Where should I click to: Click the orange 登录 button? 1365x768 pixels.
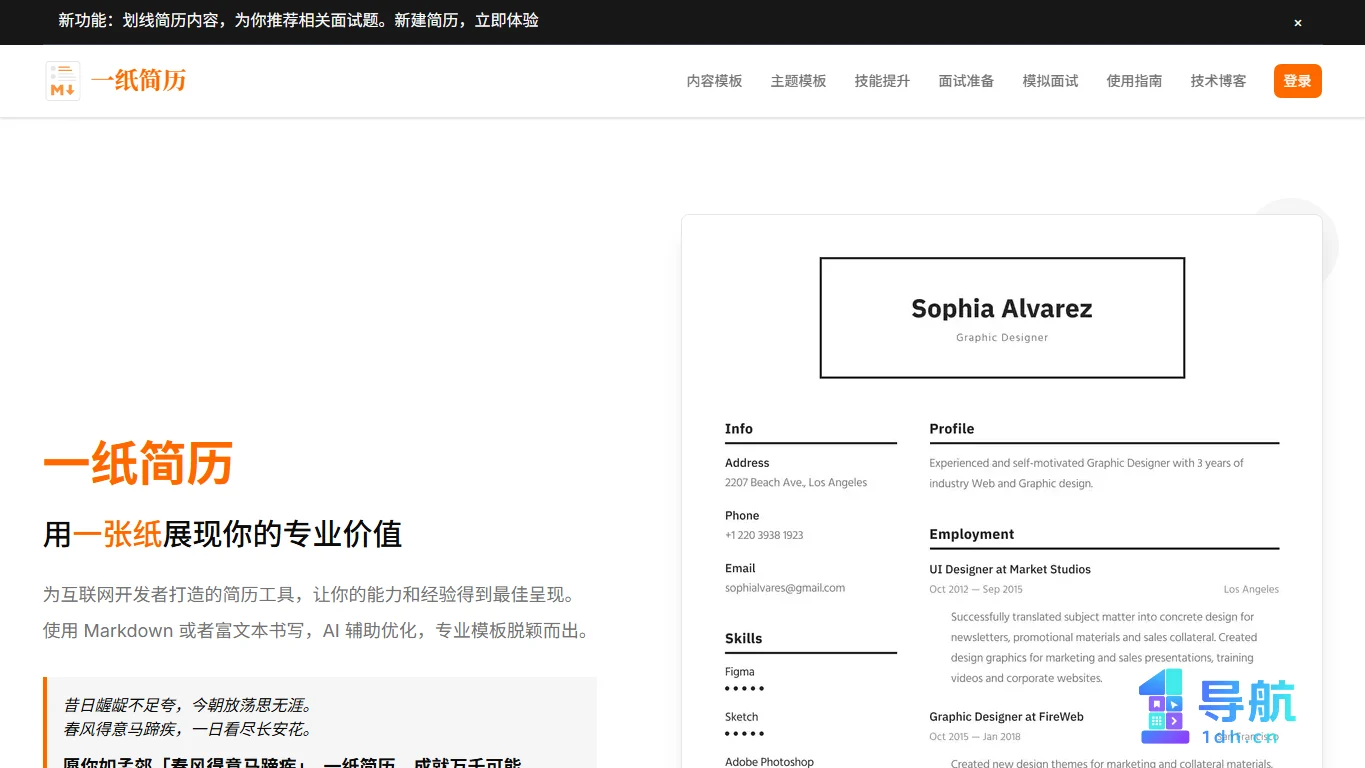point(1297,81)
